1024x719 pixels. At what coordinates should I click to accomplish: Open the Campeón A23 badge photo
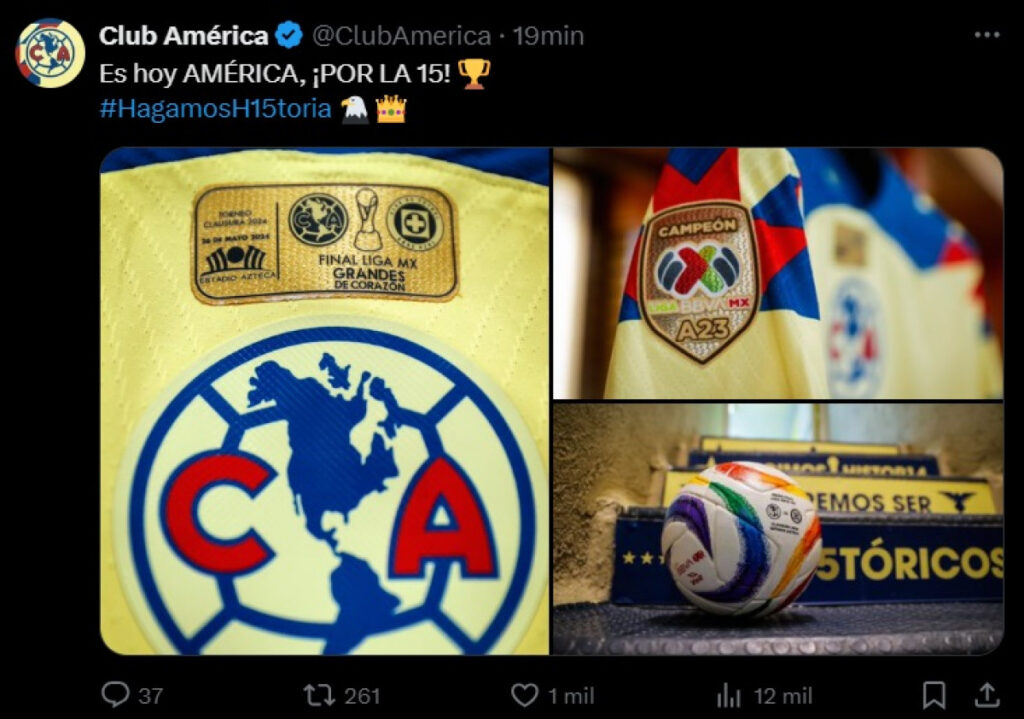[x=778, y=273]
